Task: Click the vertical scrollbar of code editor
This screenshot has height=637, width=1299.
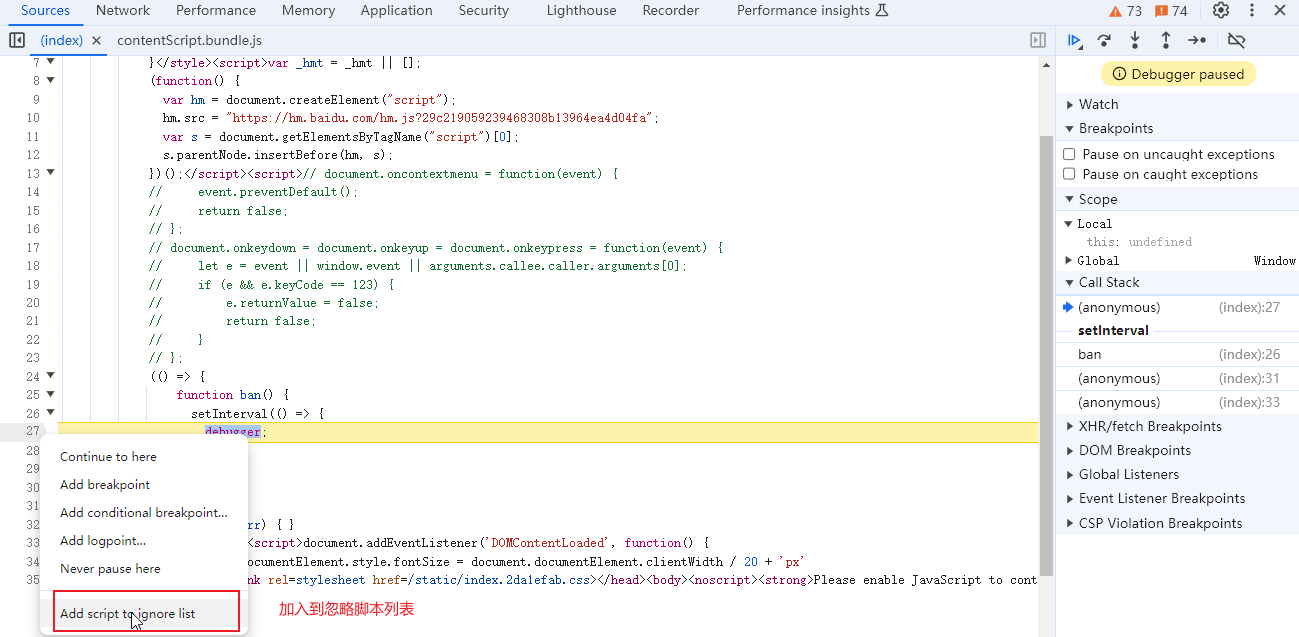Action: click(1046, 340)
